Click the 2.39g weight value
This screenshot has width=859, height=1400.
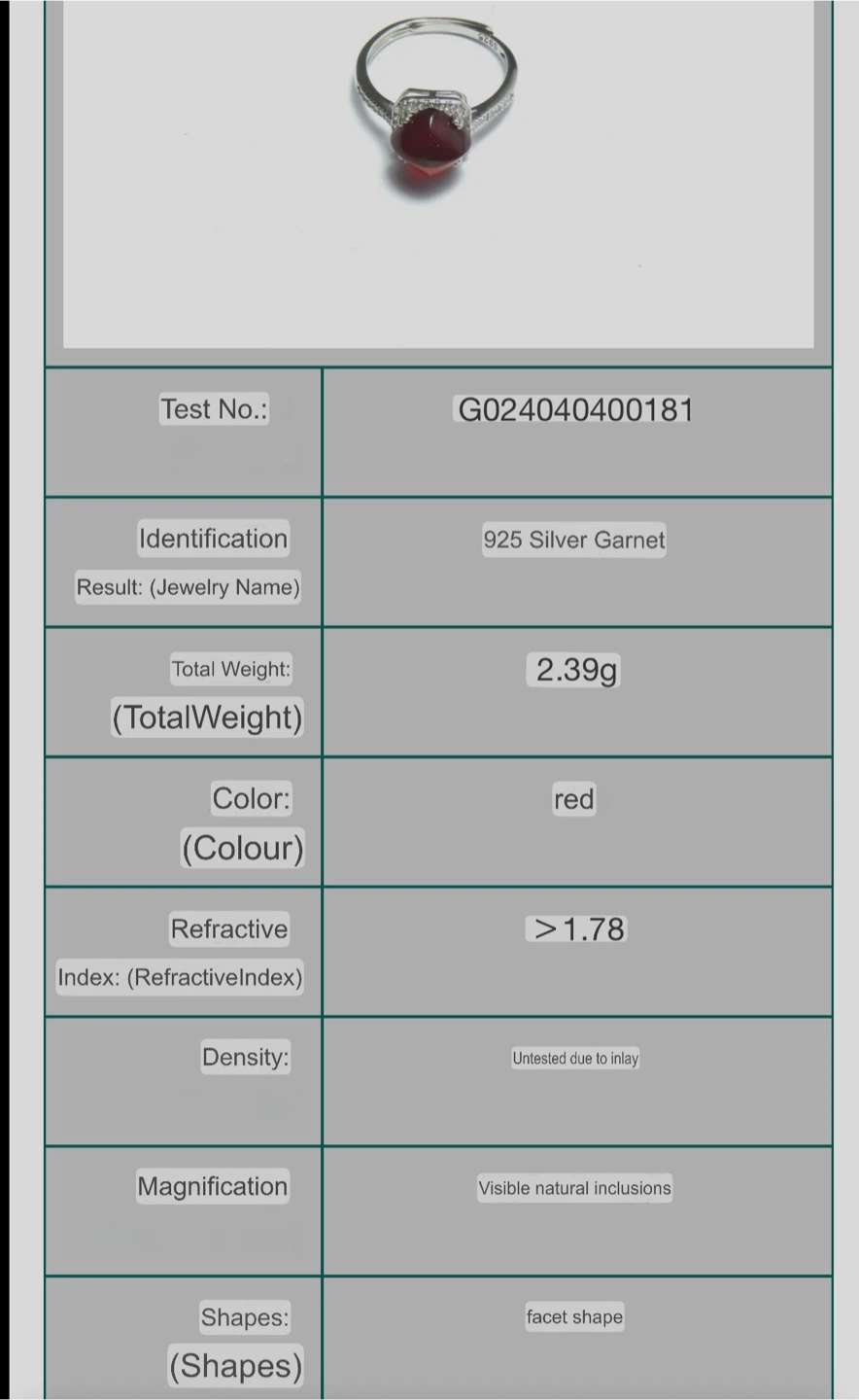(575, 670)
